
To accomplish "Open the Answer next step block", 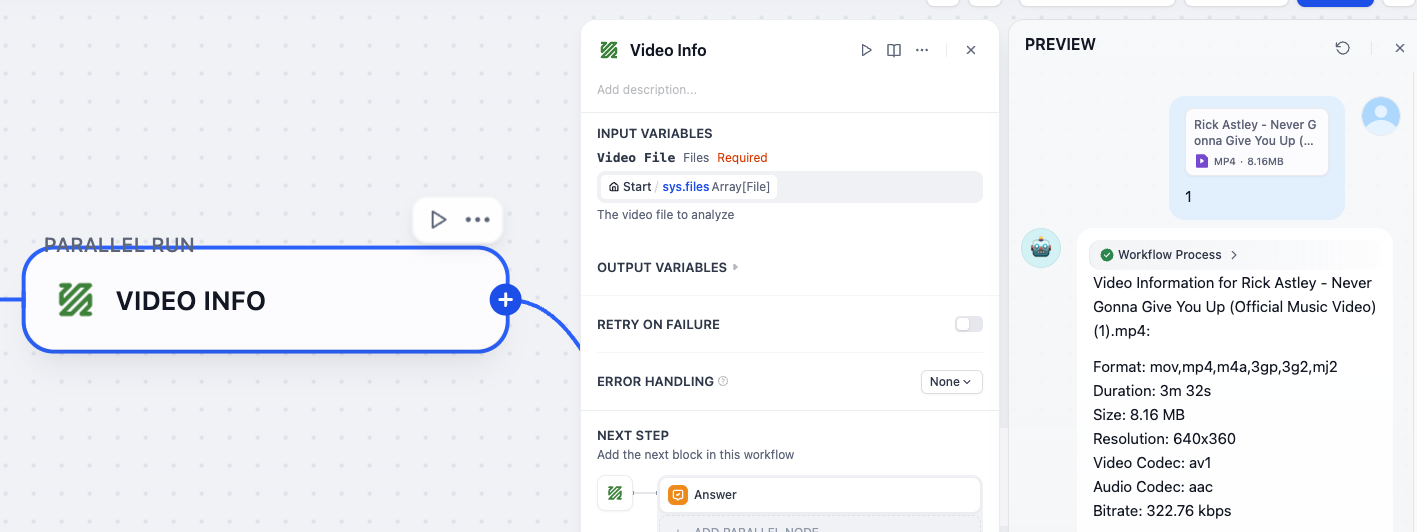I will tap(820, 495).
